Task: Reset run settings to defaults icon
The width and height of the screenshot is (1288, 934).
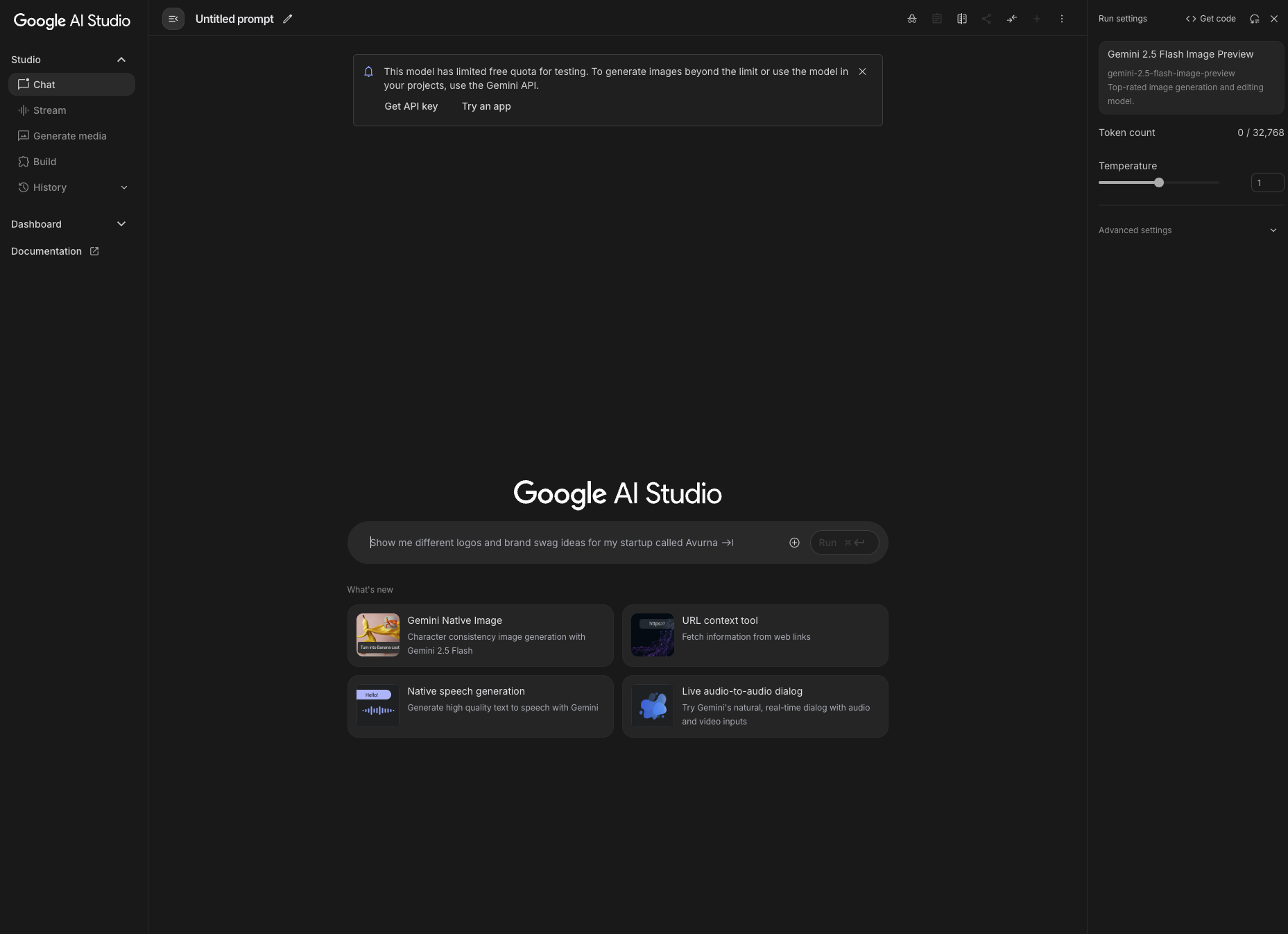Action: tap(1255, 19)
